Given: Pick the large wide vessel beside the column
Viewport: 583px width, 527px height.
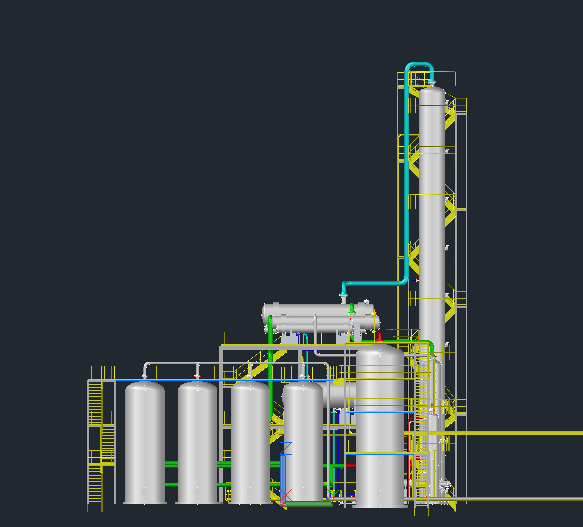Looking at the screenshot, I should pyautogui.click(x=380, y=426).
